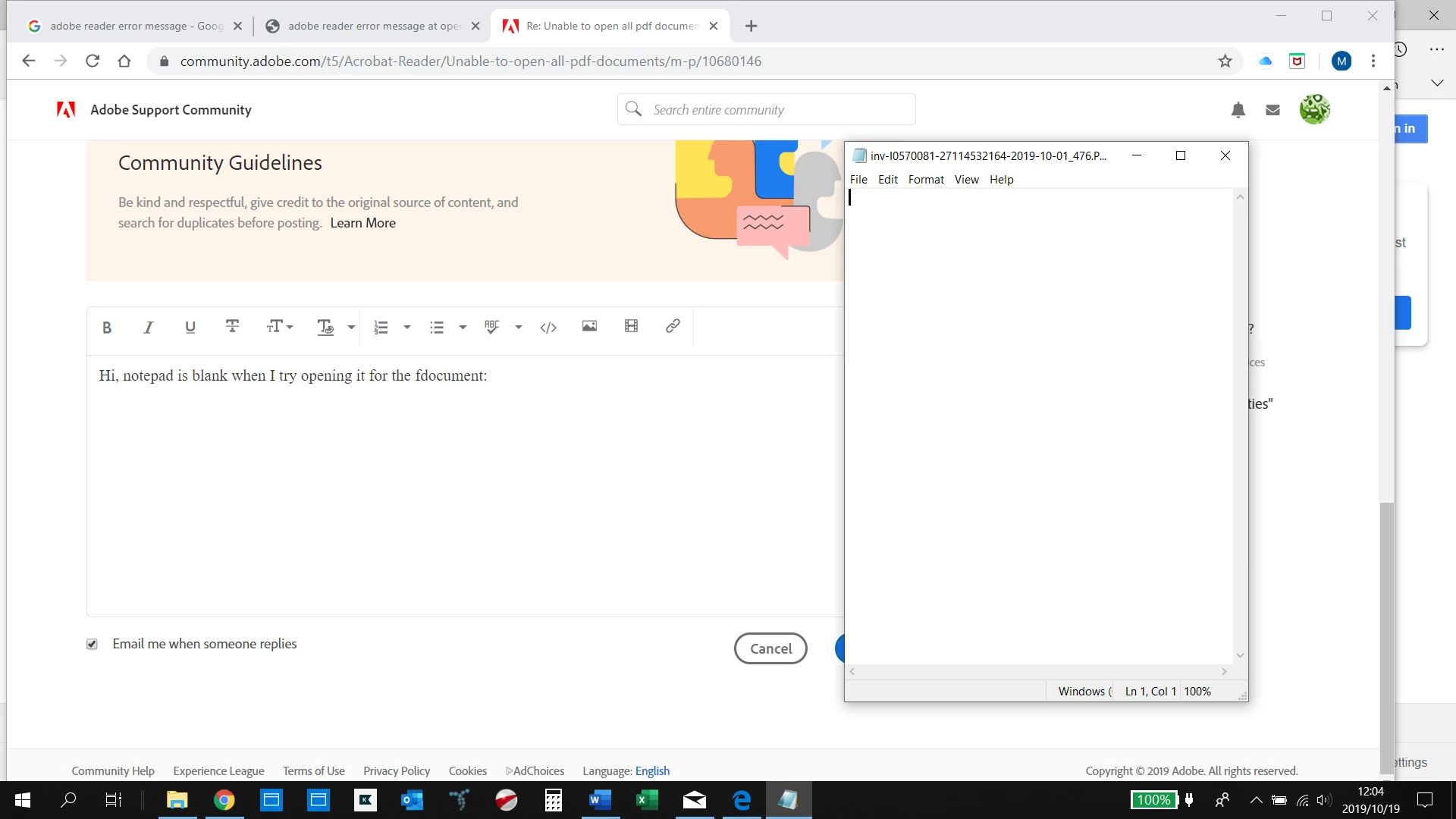
Task: Open Excel from the Windows taskbar
Action: point(647,800)
